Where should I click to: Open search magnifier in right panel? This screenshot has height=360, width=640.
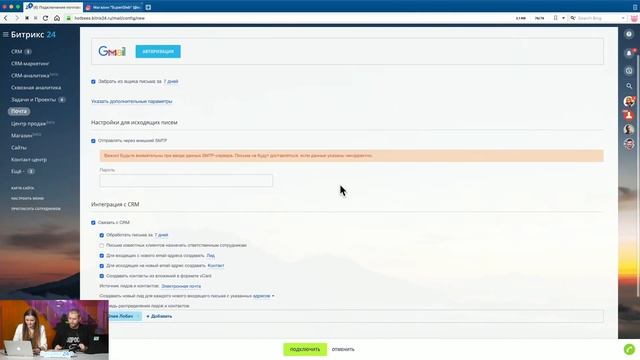click(629, 86)
